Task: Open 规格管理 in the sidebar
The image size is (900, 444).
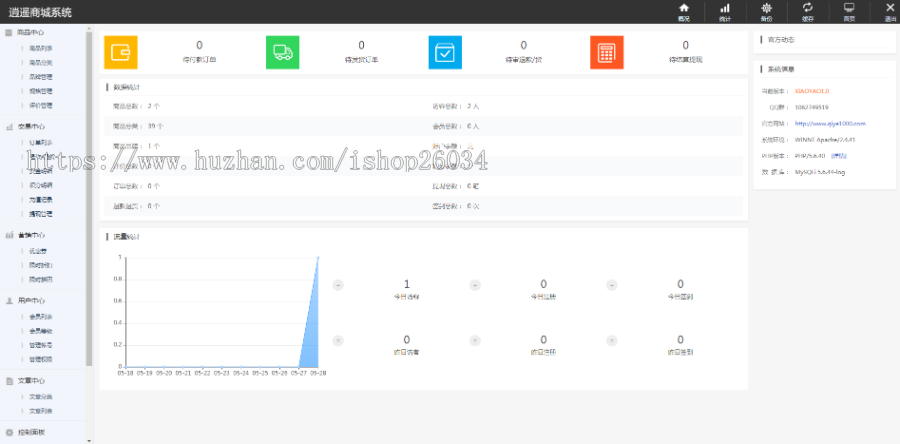Action: (40, 91)
